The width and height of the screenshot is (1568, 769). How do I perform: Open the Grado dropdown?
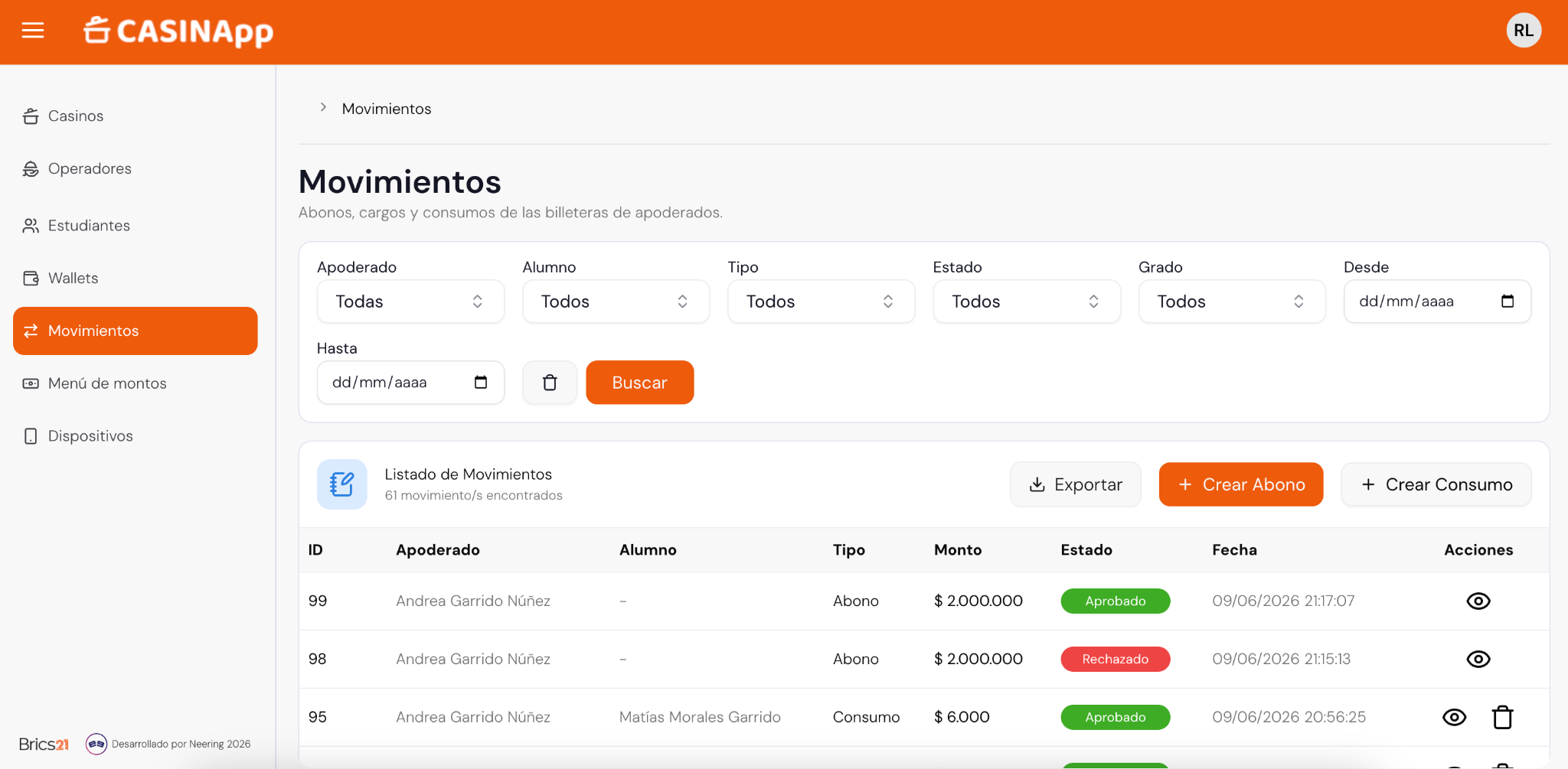(x=1232, y=301)
